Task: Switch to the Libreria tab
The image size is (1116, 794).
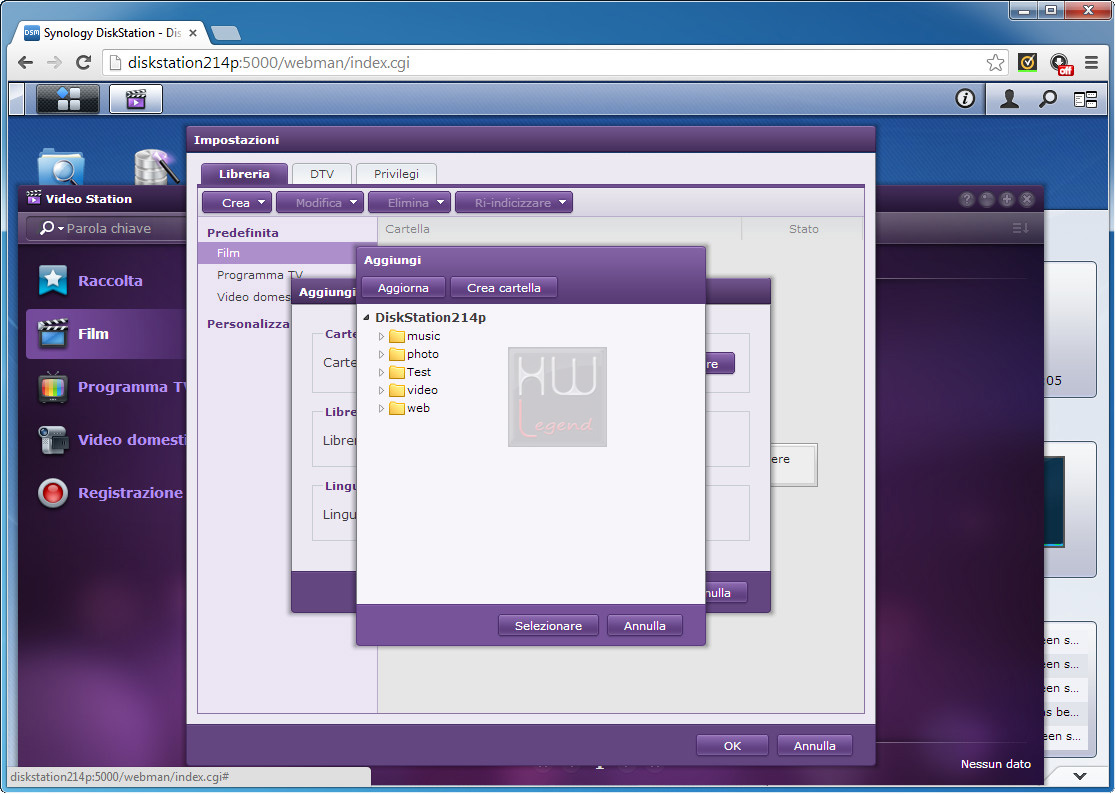Action: [x=244, y=174]
